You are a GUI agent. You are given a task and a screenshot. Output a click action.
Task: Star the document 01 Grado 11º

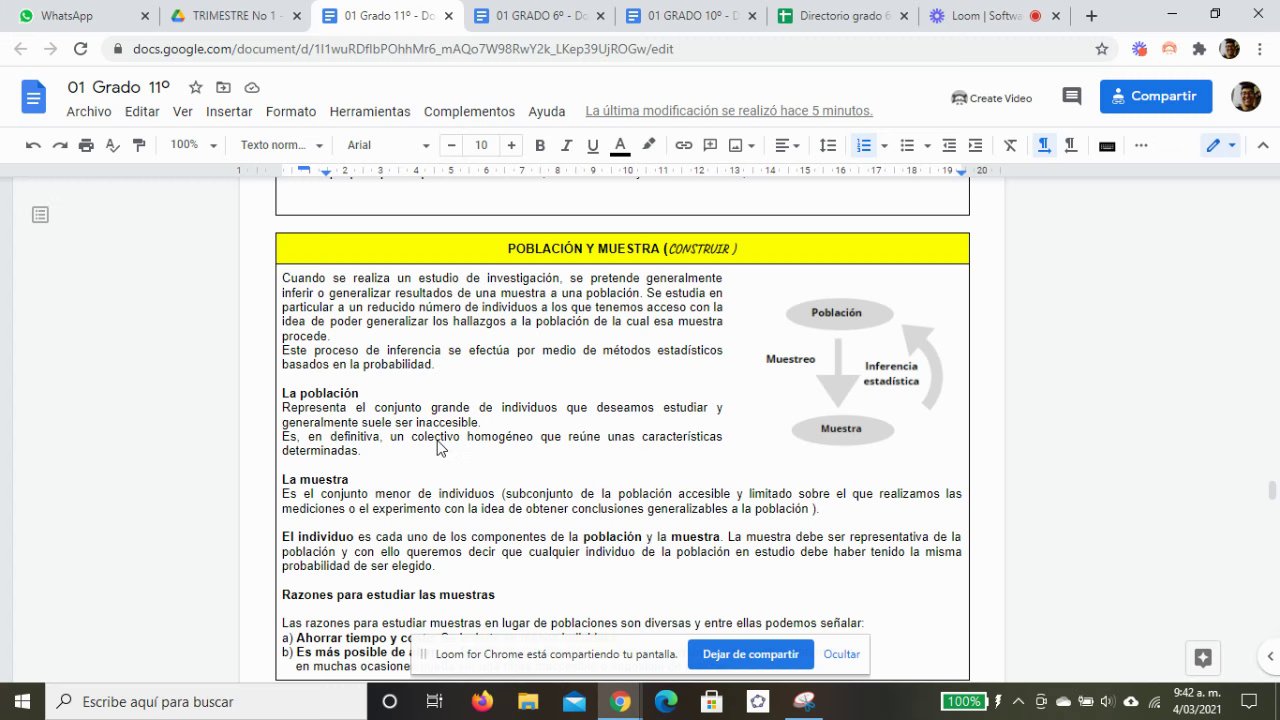point(196,87)
